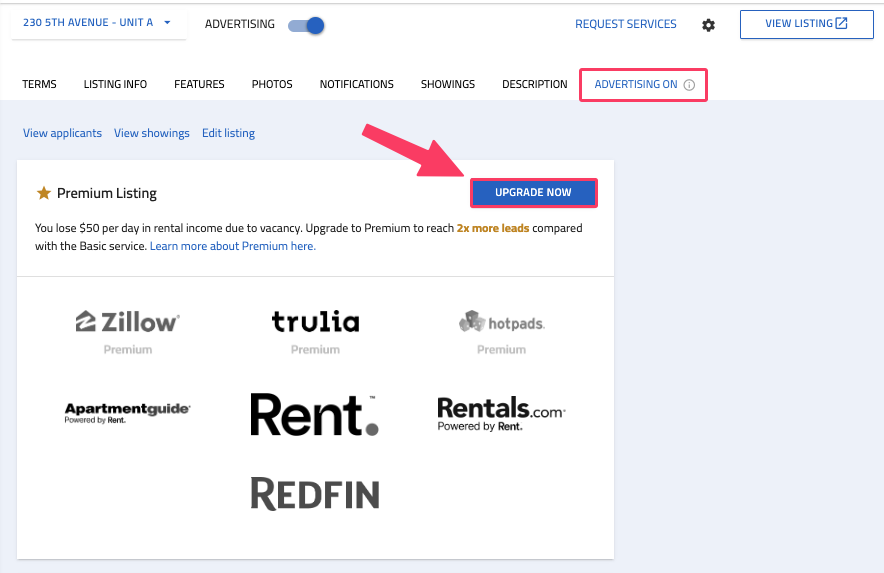884x573 pixels.
Task: Go to the Showings tab
Action: (448, 84)
